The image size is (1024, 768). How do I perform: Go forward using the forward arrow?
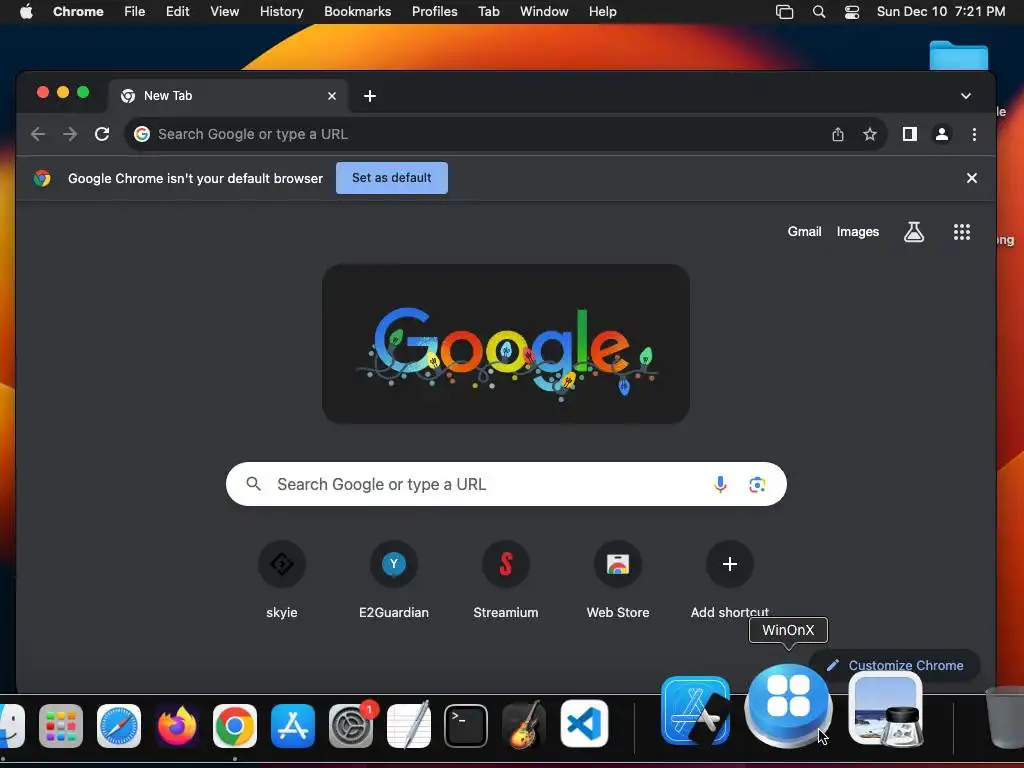coord(70,135)
